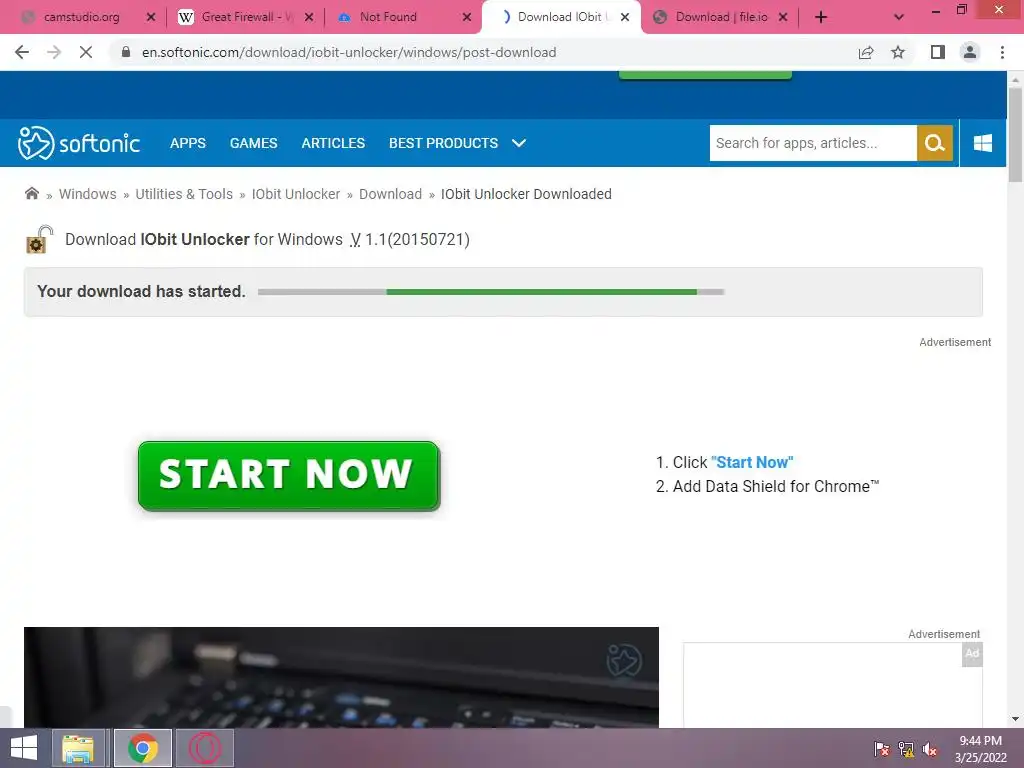Viewport: 1024px width, 768px height.
Task: Switch to the camstudio.org tab
Action: [81, 17]
